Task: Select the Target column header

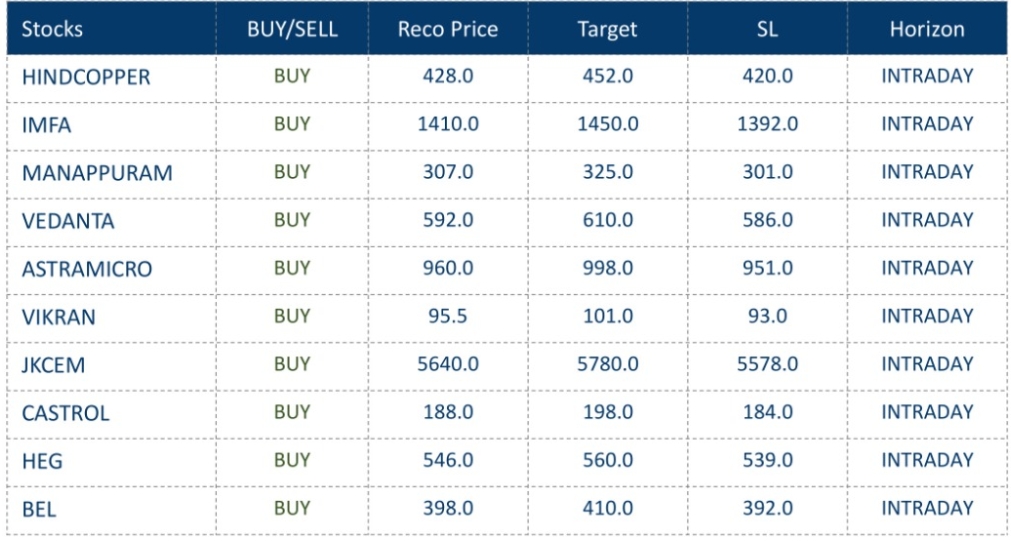Action: point(607,29)
